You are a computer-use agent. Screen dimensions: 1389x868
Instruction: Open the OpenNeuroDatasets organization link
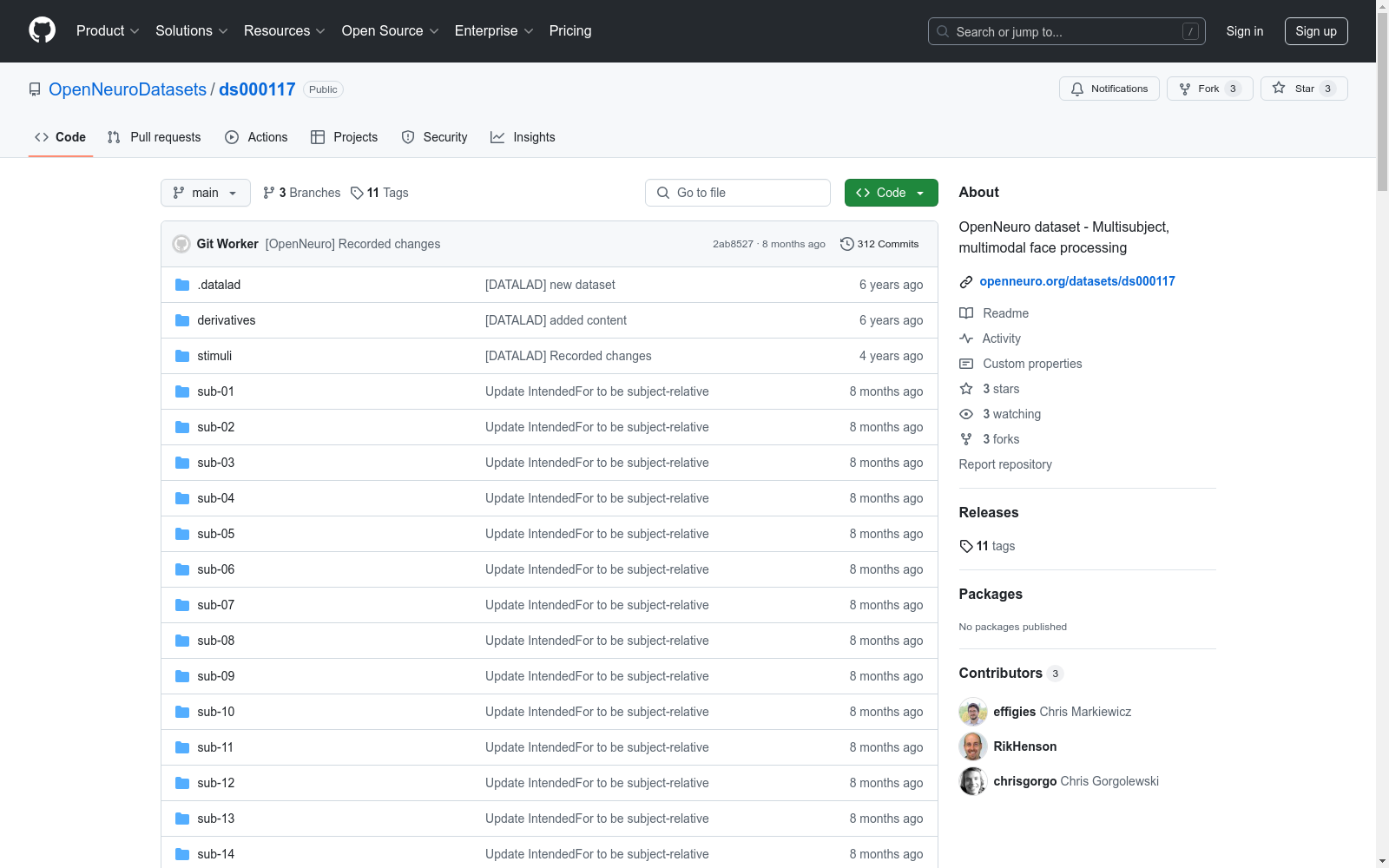click(x=128, y=89)
